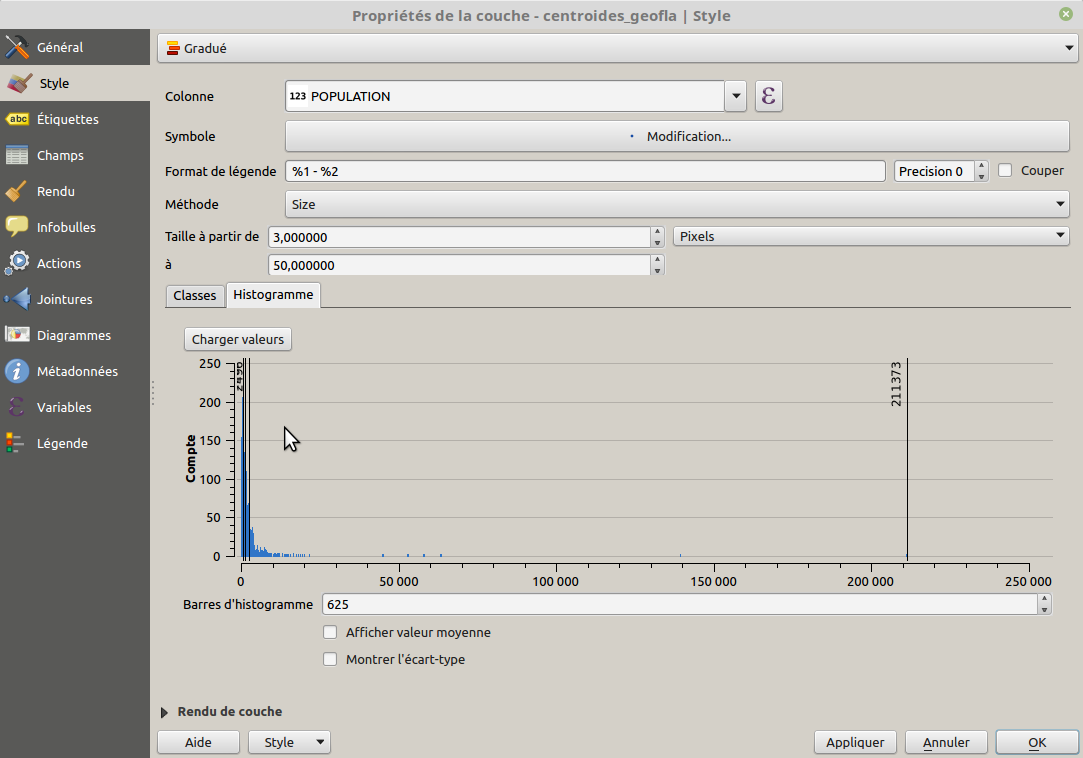Switch to the Classes tab
1083x758 pixels.
pyautogui.click(x=195, y=295)
